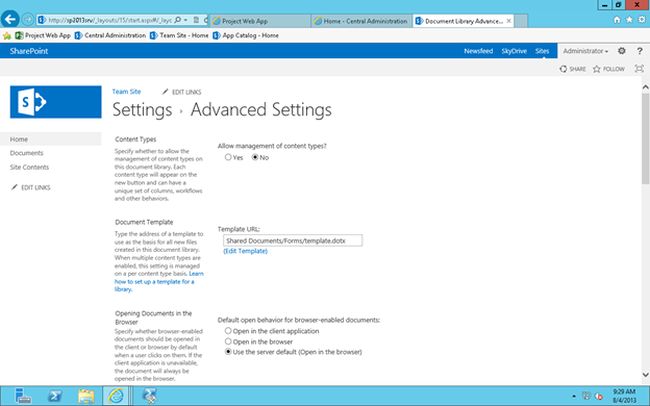Click the Team Site breadcrumb link
The height and width of the screenshot is (406, 650).
tap(126, 92)
